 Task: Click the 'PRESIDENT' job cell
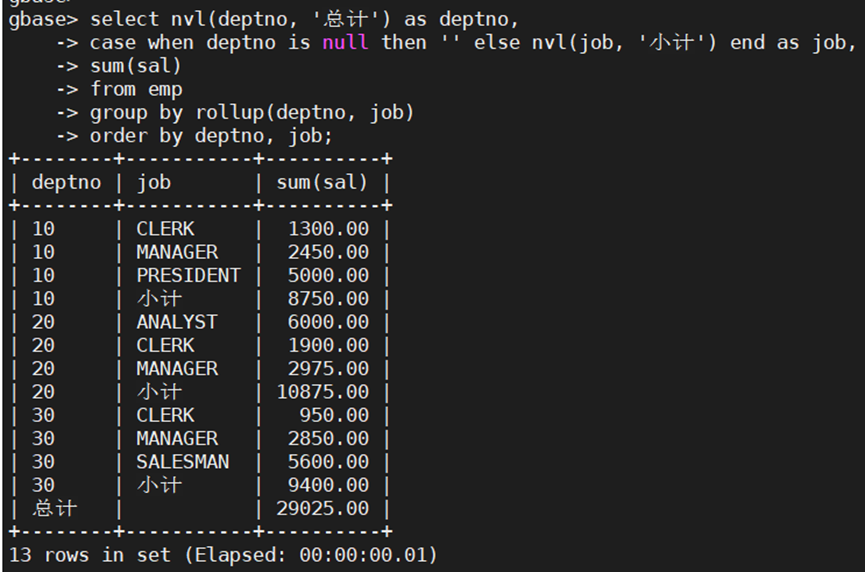[x=188, y=275]
